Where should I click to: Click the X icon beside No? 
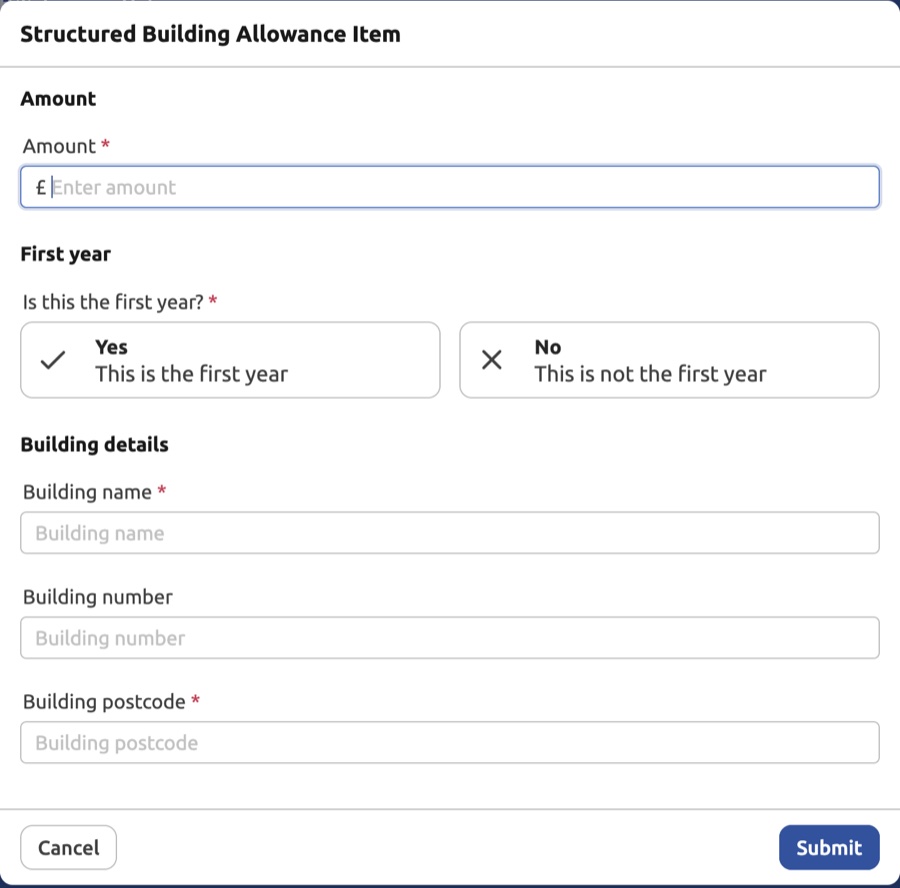tap(491, 361)
